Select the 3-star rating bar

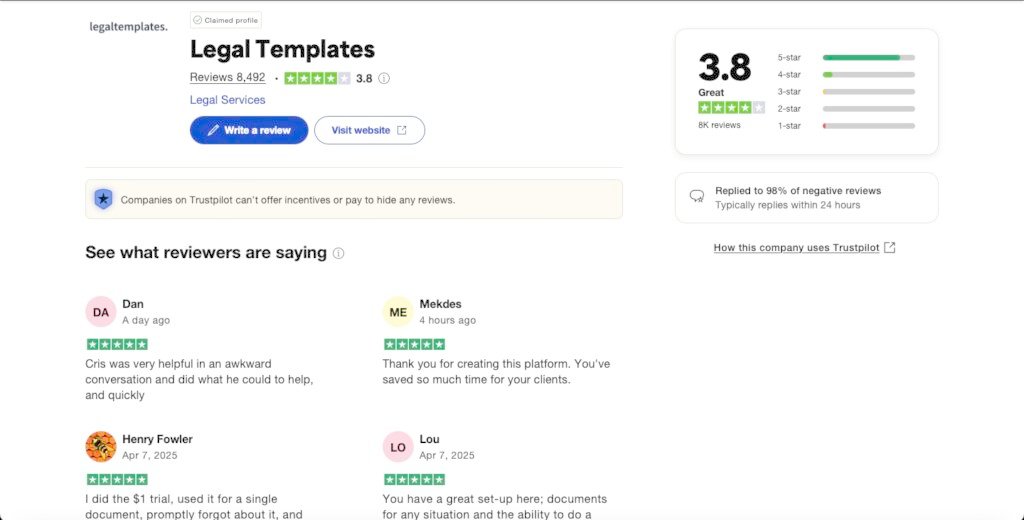pos(868,92)
